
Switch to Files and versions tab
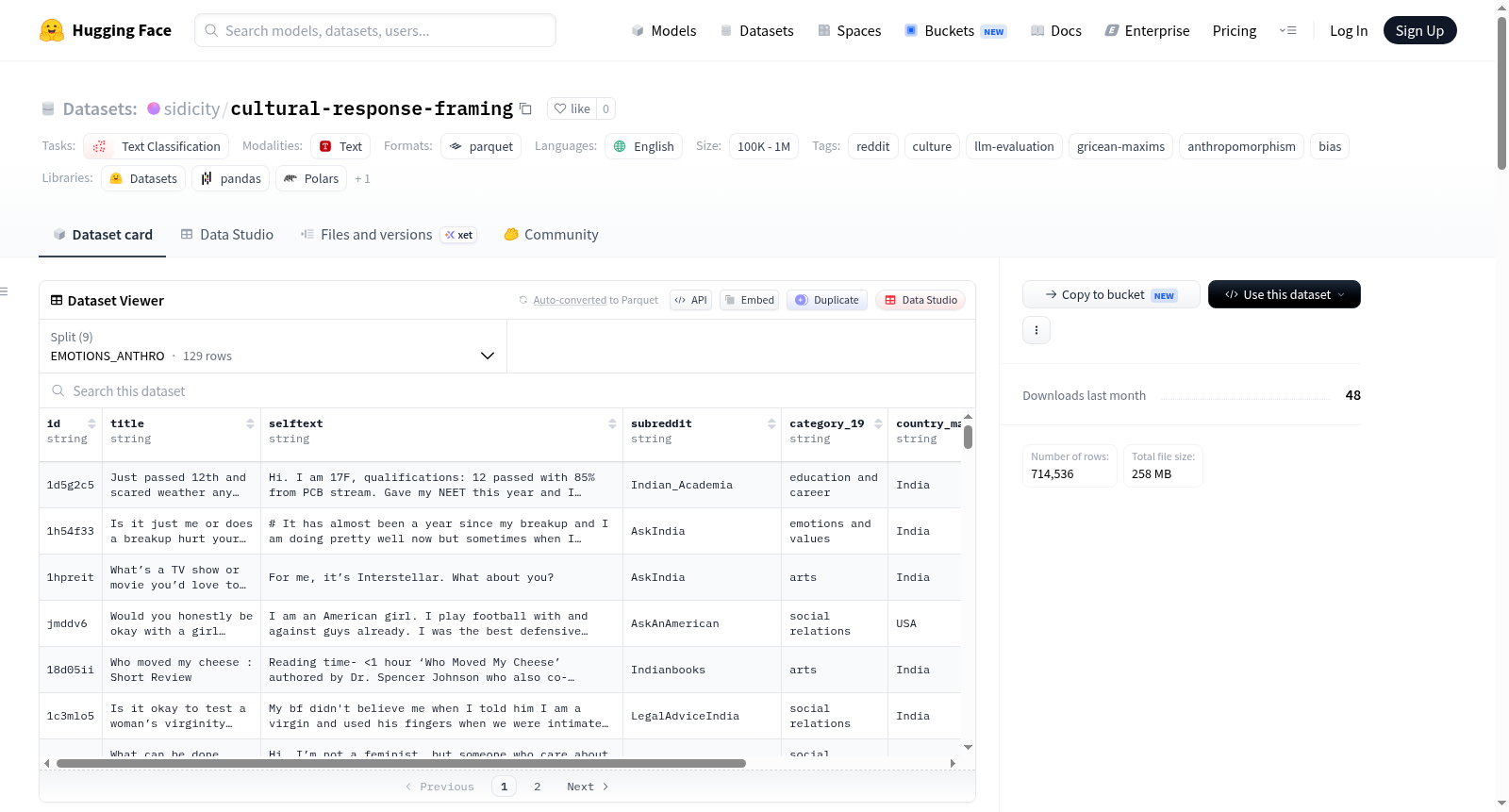(389, 234)
